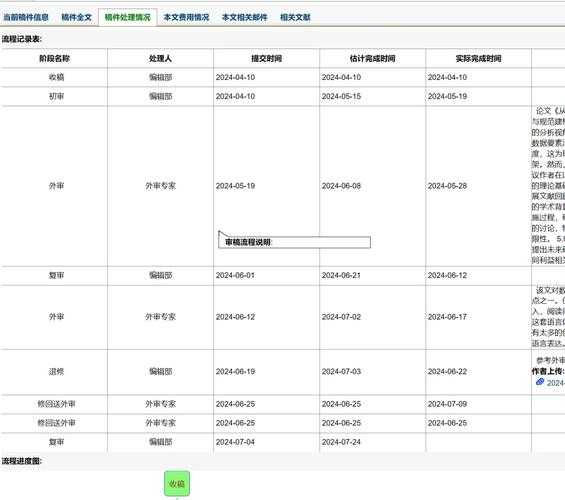Viewport: 565px width, 500px height.
Task: Click 复审 stage submitted 2024-06-01
Action: point(56,275)
